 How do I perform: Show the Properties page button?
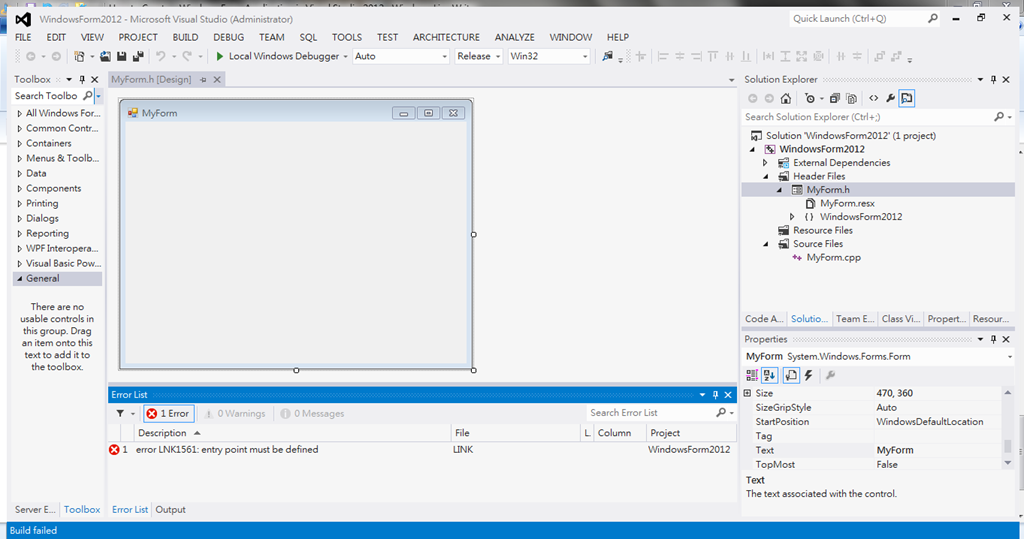[x=791, y=375]
